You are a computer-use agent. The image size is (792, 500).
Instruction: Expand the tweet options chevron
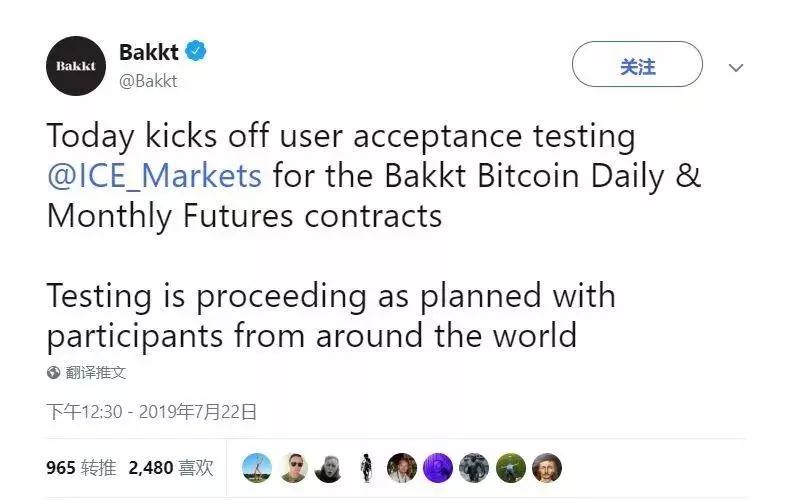[x=736, y=68]
